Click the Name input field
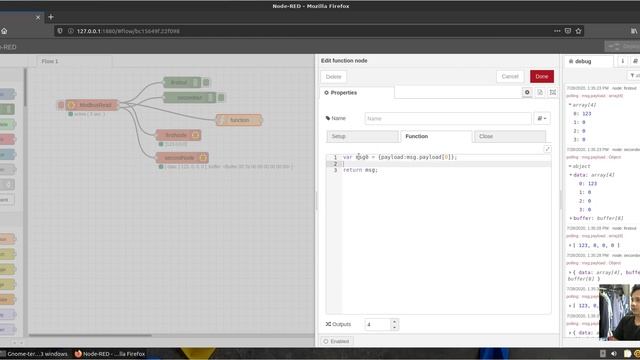The width and height of the screenshot is (640, 360). 448,118
